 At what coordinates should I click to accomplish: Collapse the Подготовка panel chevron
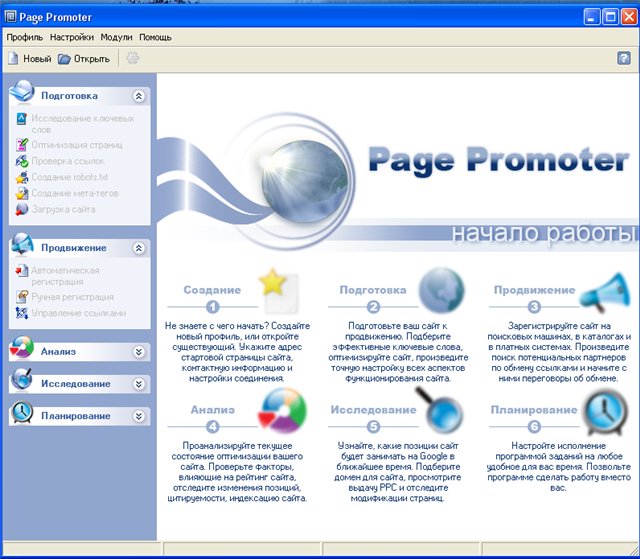click(139, 96)
